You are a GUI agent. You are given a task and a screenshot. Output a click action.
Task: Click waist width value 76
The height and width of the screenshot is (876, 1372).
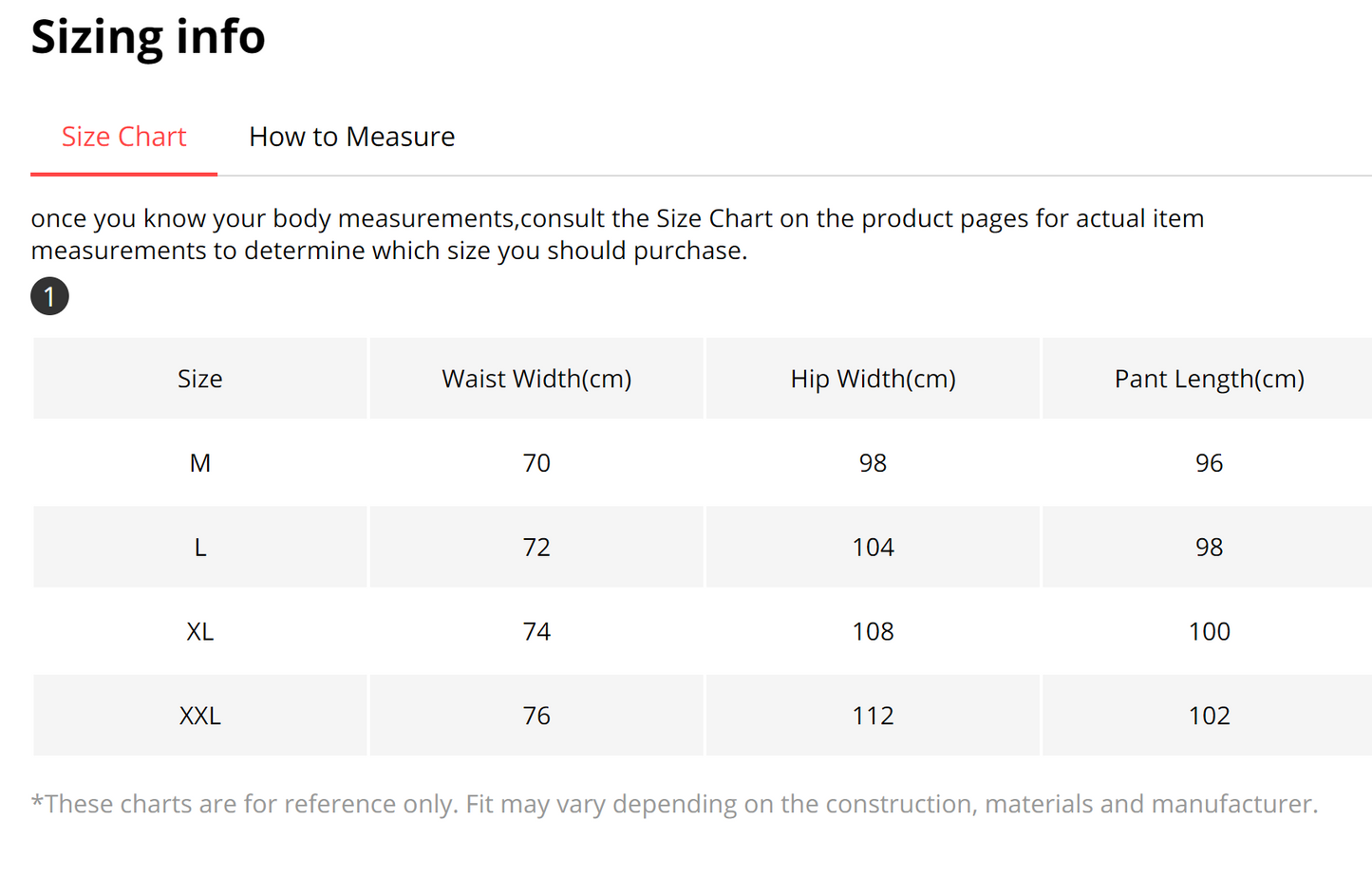pyautogui.click(x=536, y=716)
